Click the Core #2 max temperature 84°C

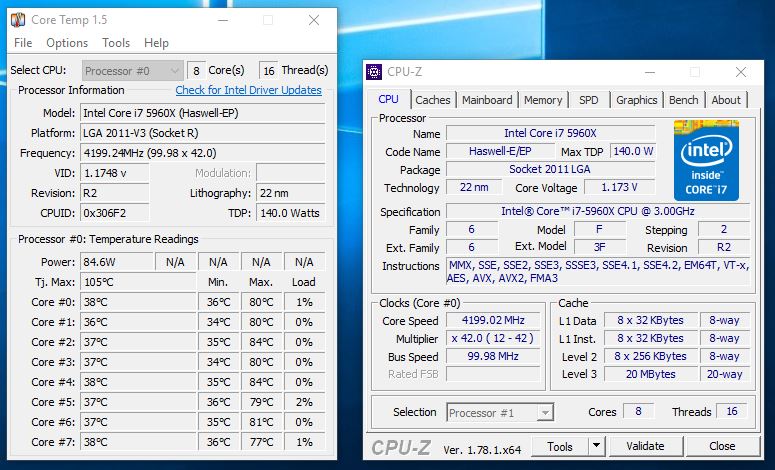[x=261, y=342]
